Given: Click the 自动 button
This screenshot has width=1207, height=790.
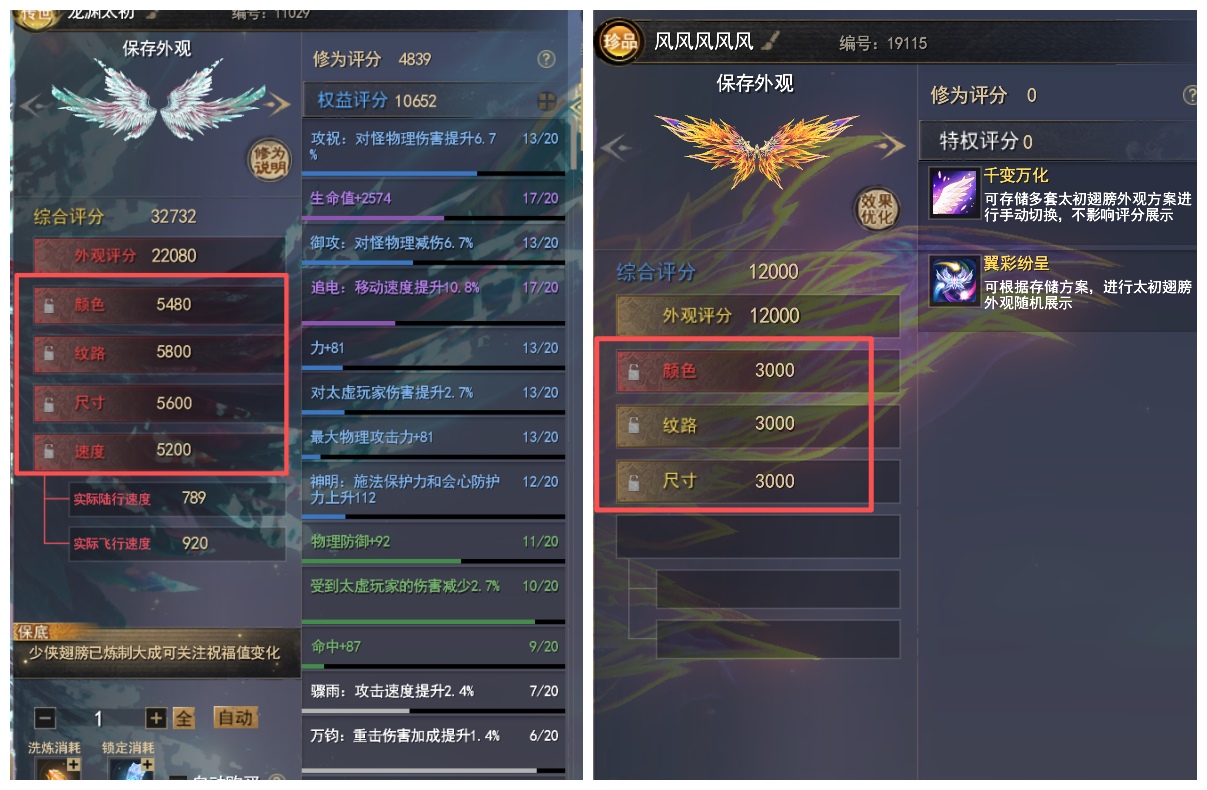Looking at the screenshot, I should (235, 718).
